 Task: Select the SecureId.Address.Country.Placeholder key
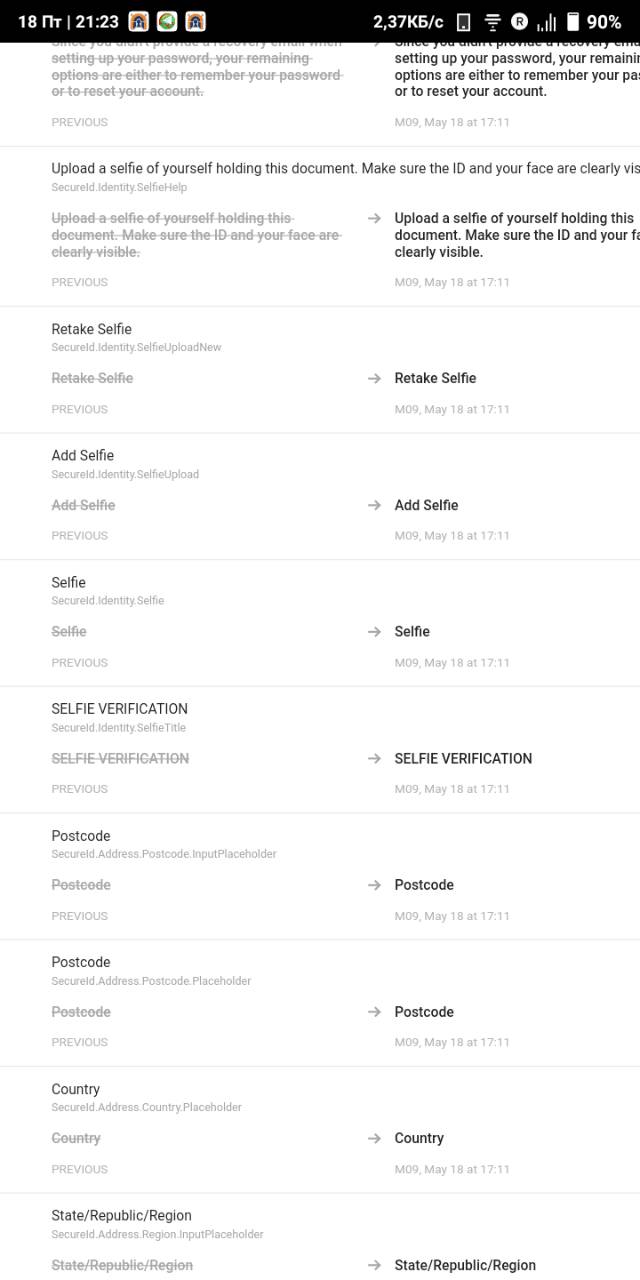[x=146, y=1107]
